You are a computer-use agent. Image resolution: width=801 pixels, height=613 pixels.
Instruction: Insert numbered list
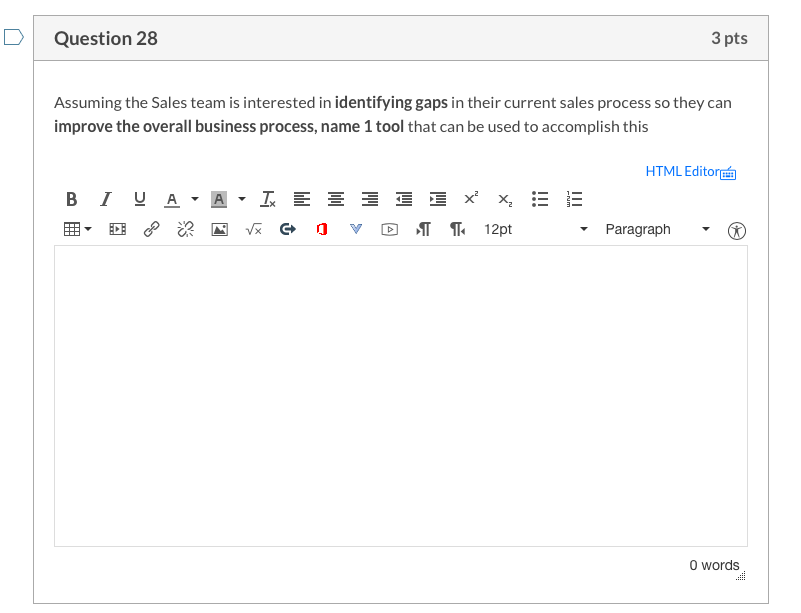pos(574,199)
